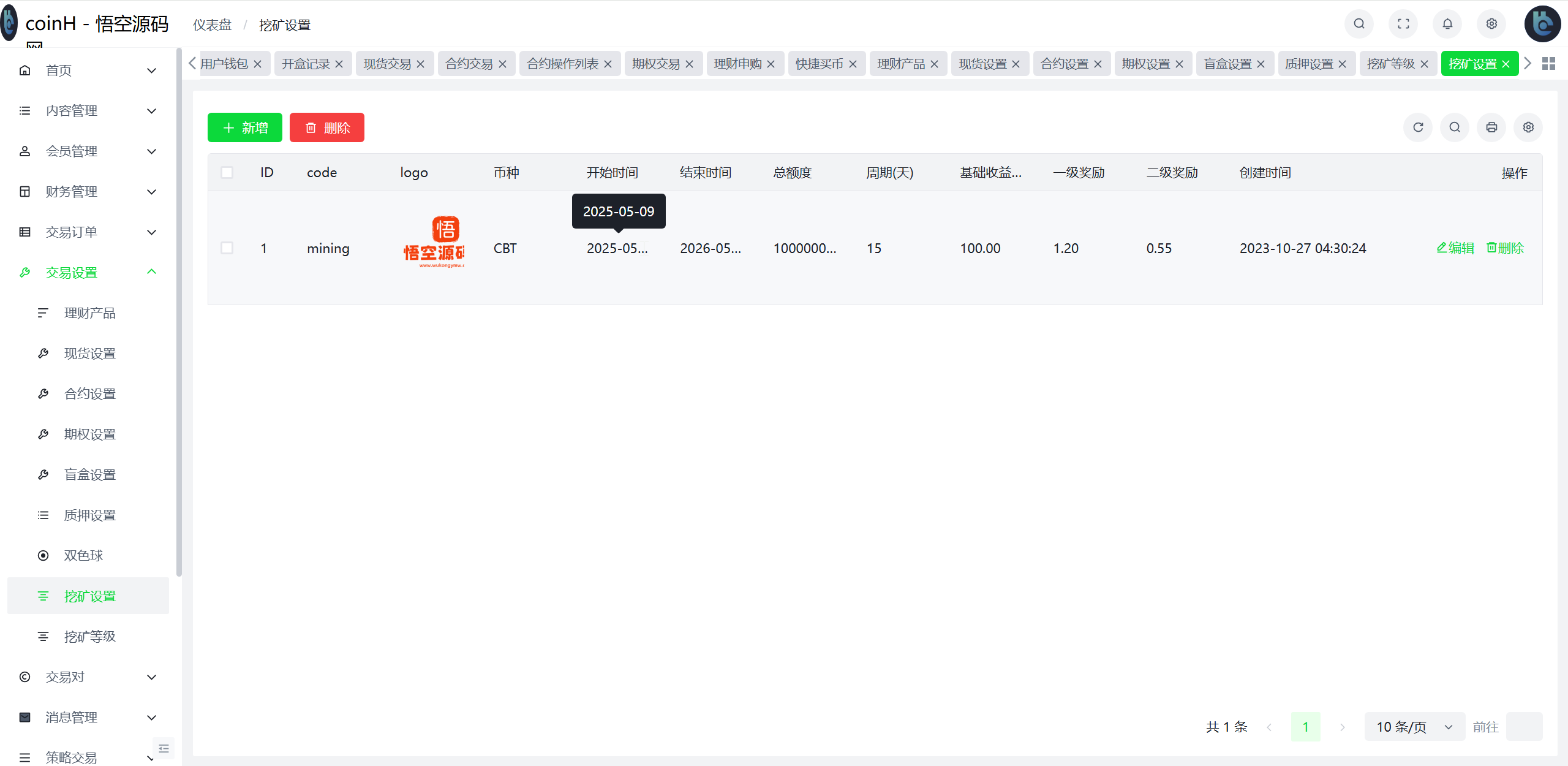1568x766 pixels.
Task: Click the 1000000... total quota cell
Action: [804, 248]
